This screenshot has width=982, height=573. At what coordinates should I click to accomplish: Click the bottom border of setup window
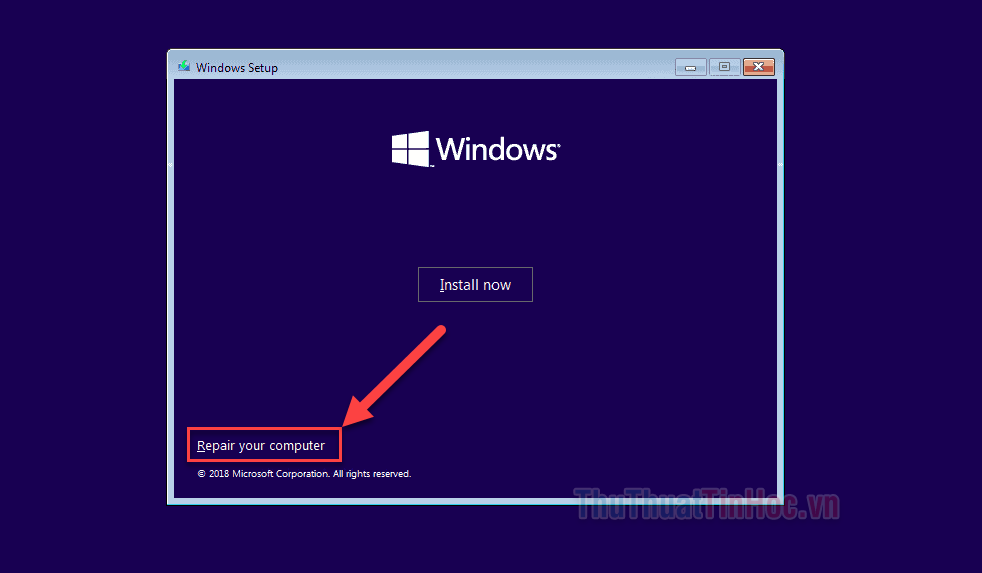click(475, 501)
